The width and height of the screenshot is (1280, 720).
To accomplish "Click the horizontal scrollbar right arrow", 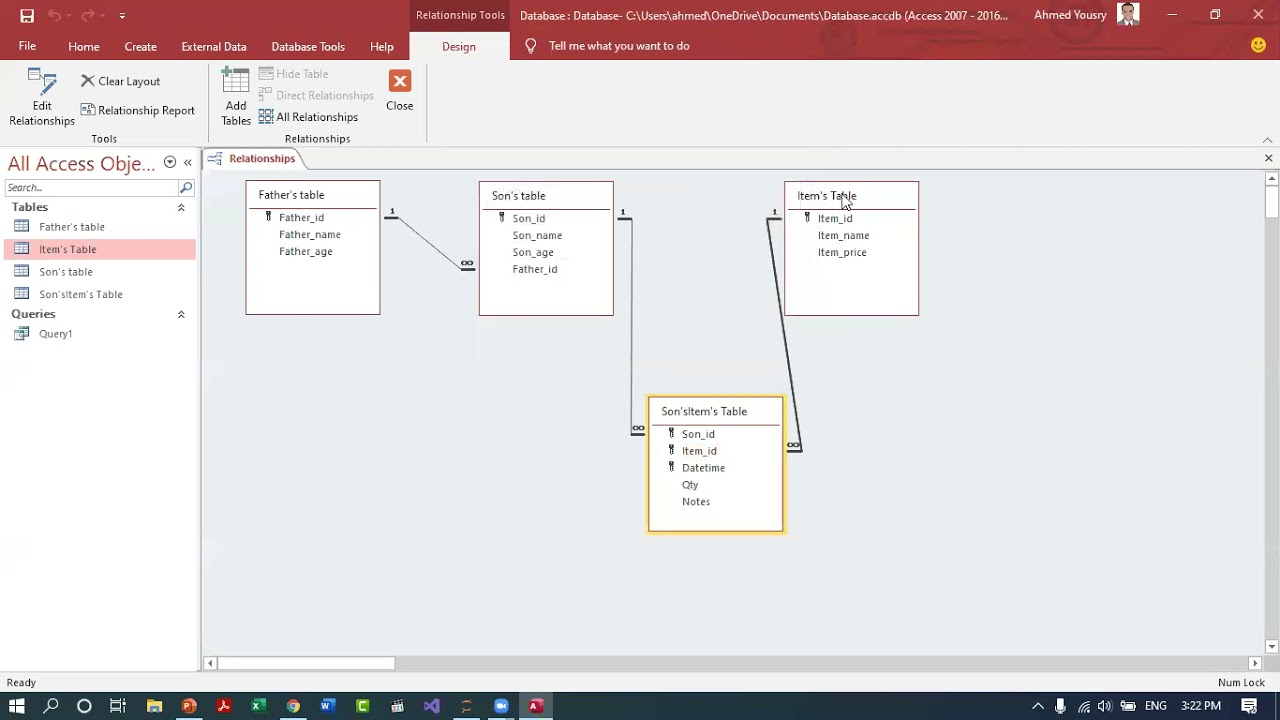I will coord(1254,663).
